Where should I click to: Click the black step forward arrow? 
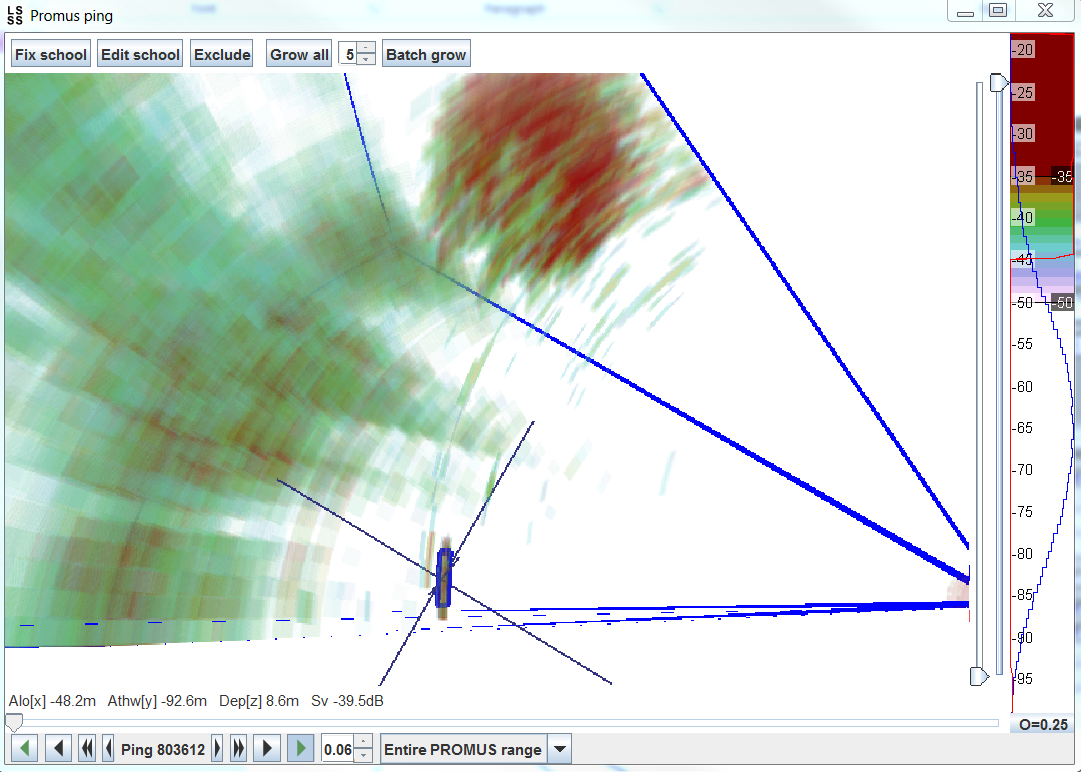tap(266, 749)
